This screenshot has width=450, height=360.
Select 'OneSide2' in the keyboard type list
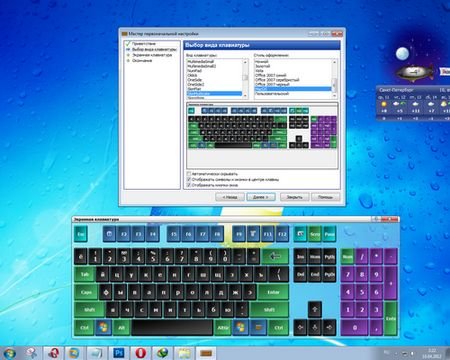coord(196,85)
